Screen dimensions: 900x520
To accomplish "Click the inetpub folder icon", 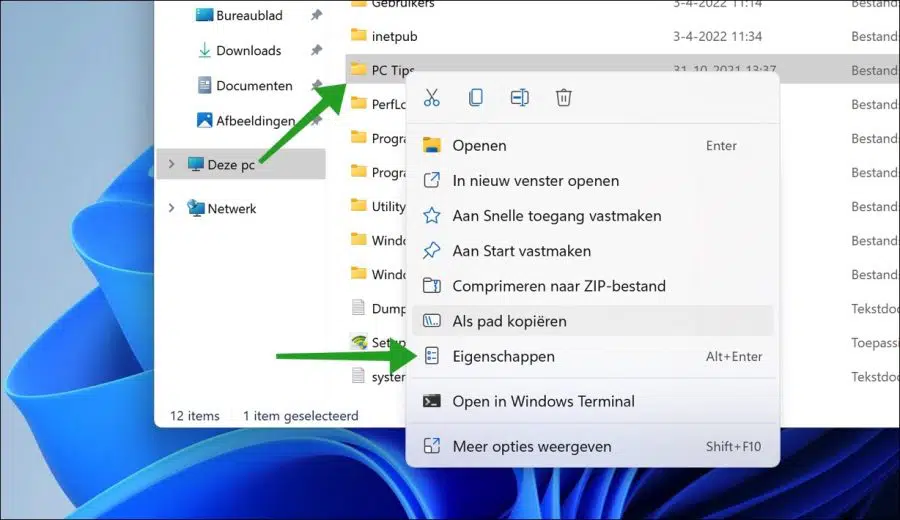I will coord(359,35).
